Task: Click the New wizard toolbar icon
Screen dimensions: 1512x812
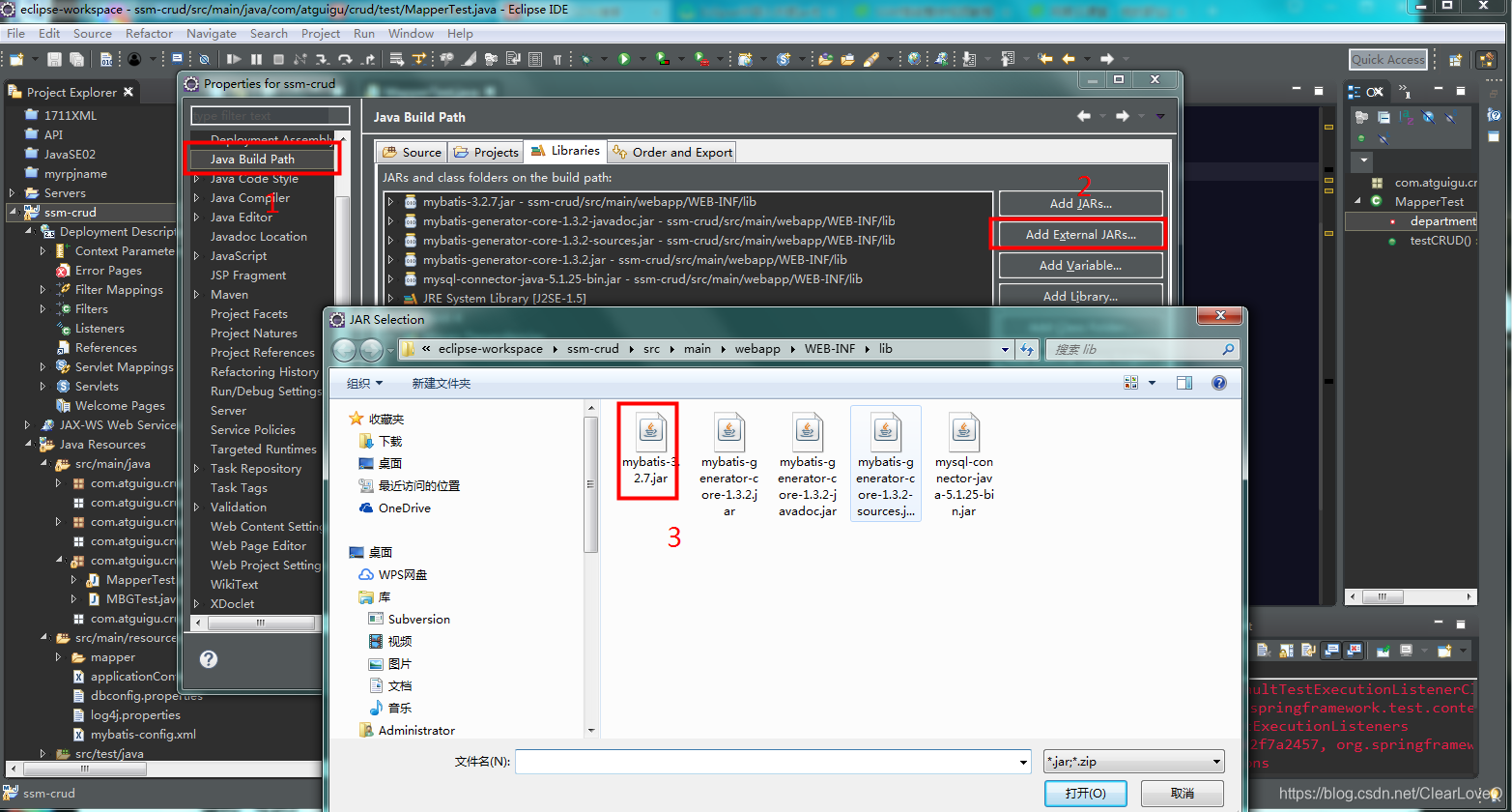Action: (x=15, y=59)
